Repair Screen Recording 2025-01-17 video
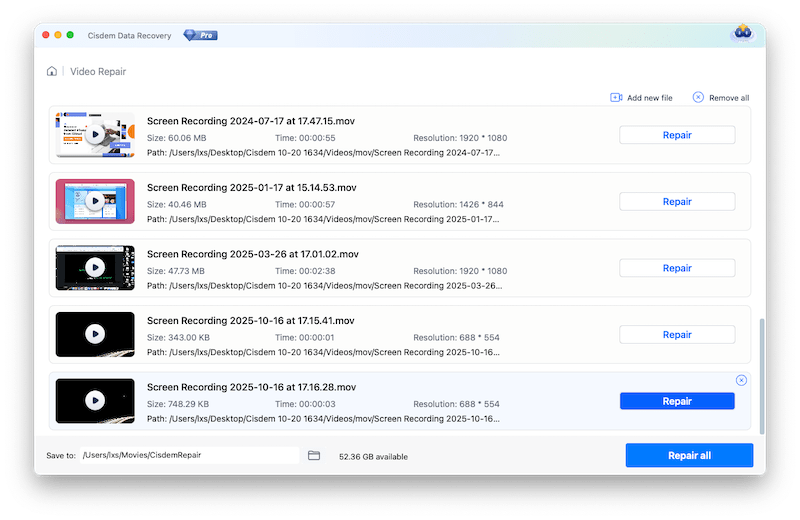 click(677, 201)
